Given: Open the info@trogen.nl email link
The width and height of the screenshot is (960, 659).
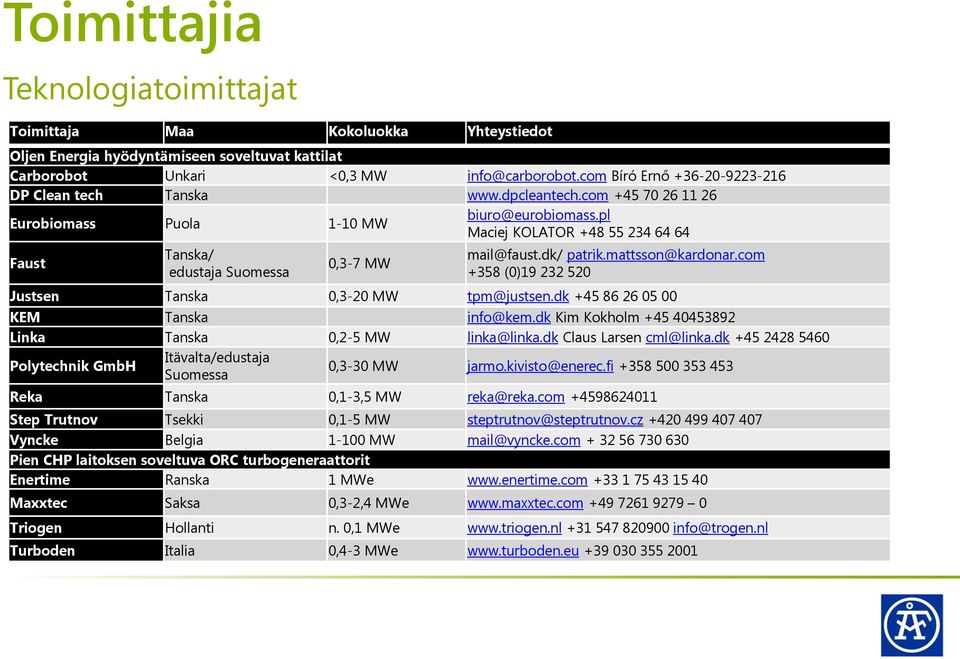Looking at the screenshot, I should click(x=721, y=528).
